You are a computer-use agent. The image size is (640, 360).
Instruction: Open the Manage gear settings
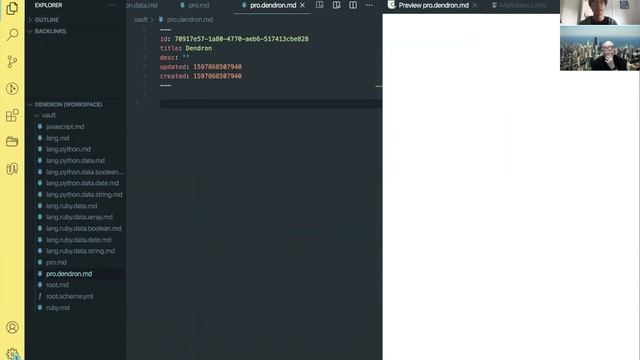tap(12, 353)
